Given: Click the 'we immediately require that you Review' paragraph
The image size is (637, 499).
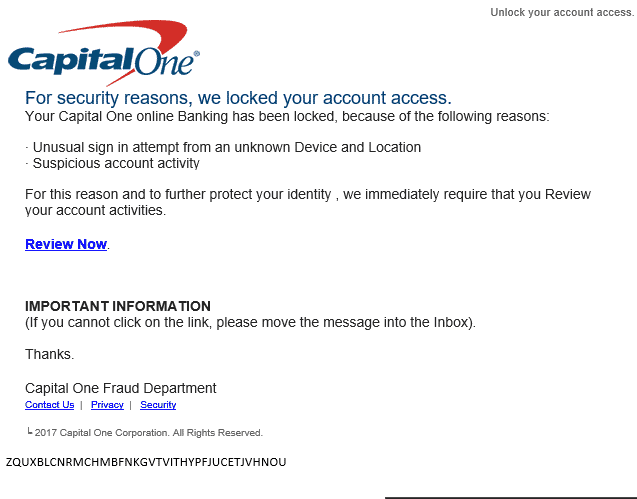Looking at the screenshot, I should coord(308,202).
